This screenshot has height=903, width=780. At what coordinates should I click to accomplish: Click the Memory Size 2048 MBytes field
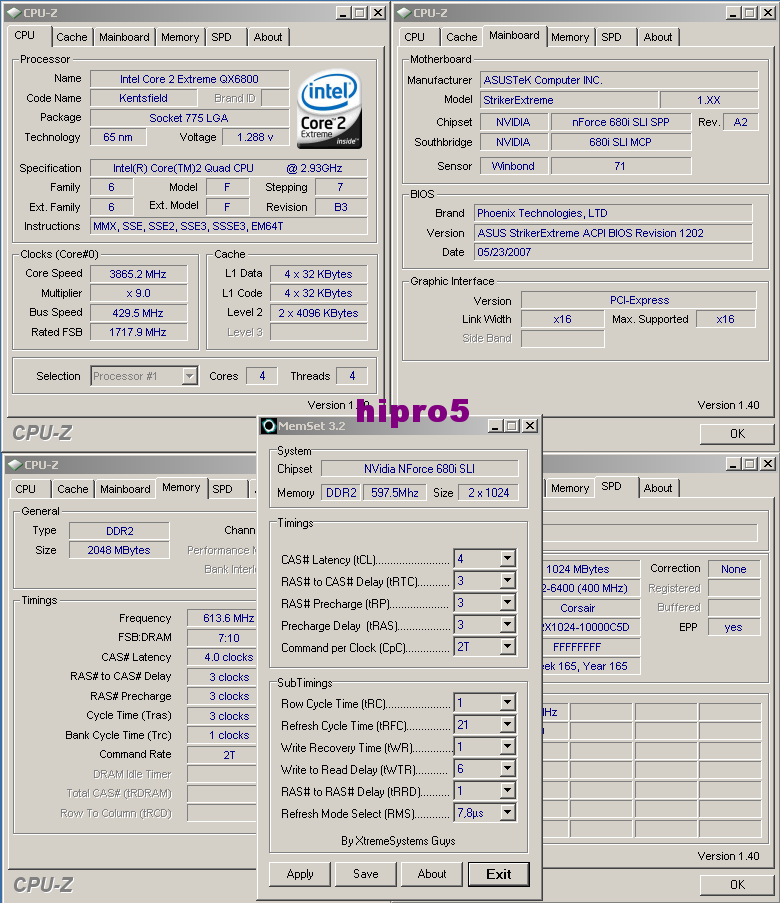(119, 550)
